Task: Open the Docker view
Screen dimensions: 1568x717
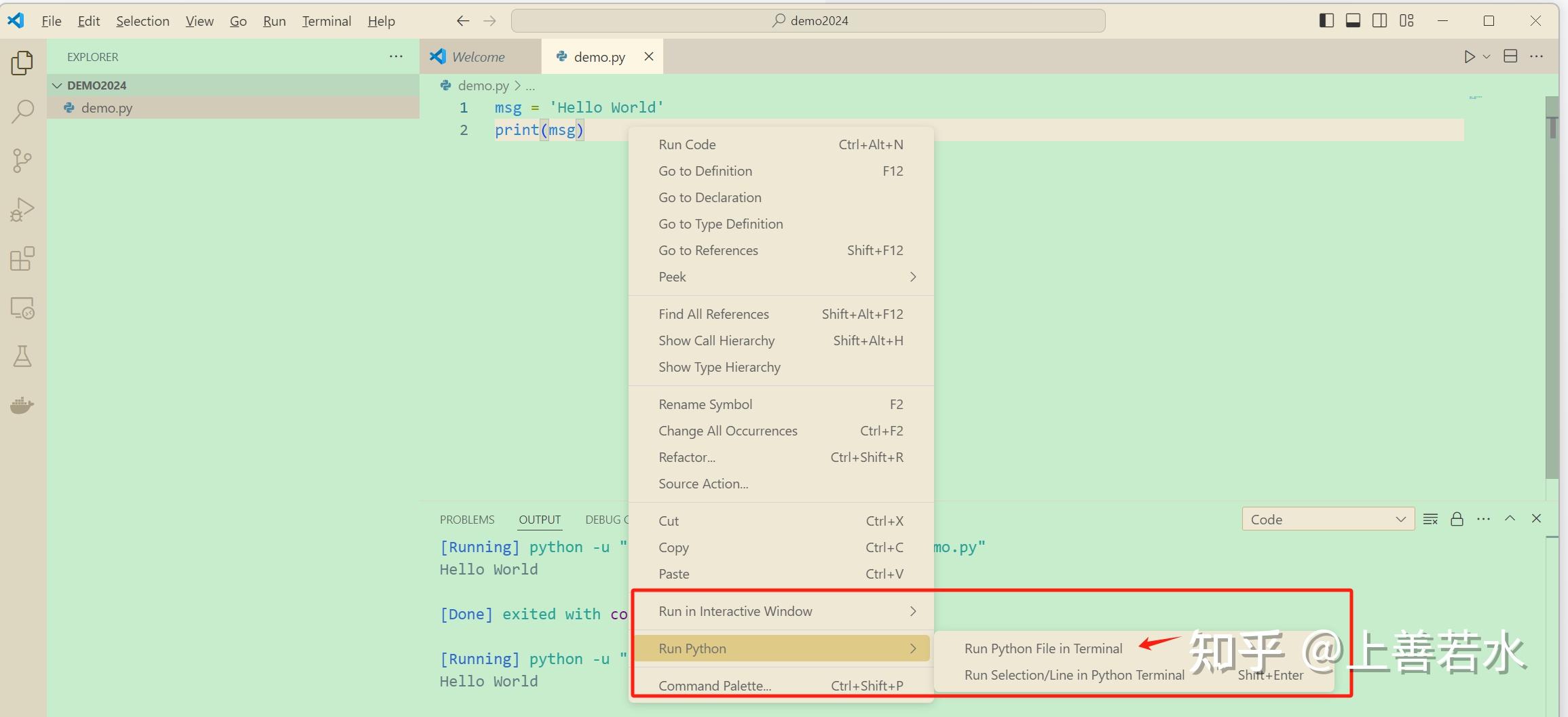Action: pyautogui.click(x=22, y=405)
